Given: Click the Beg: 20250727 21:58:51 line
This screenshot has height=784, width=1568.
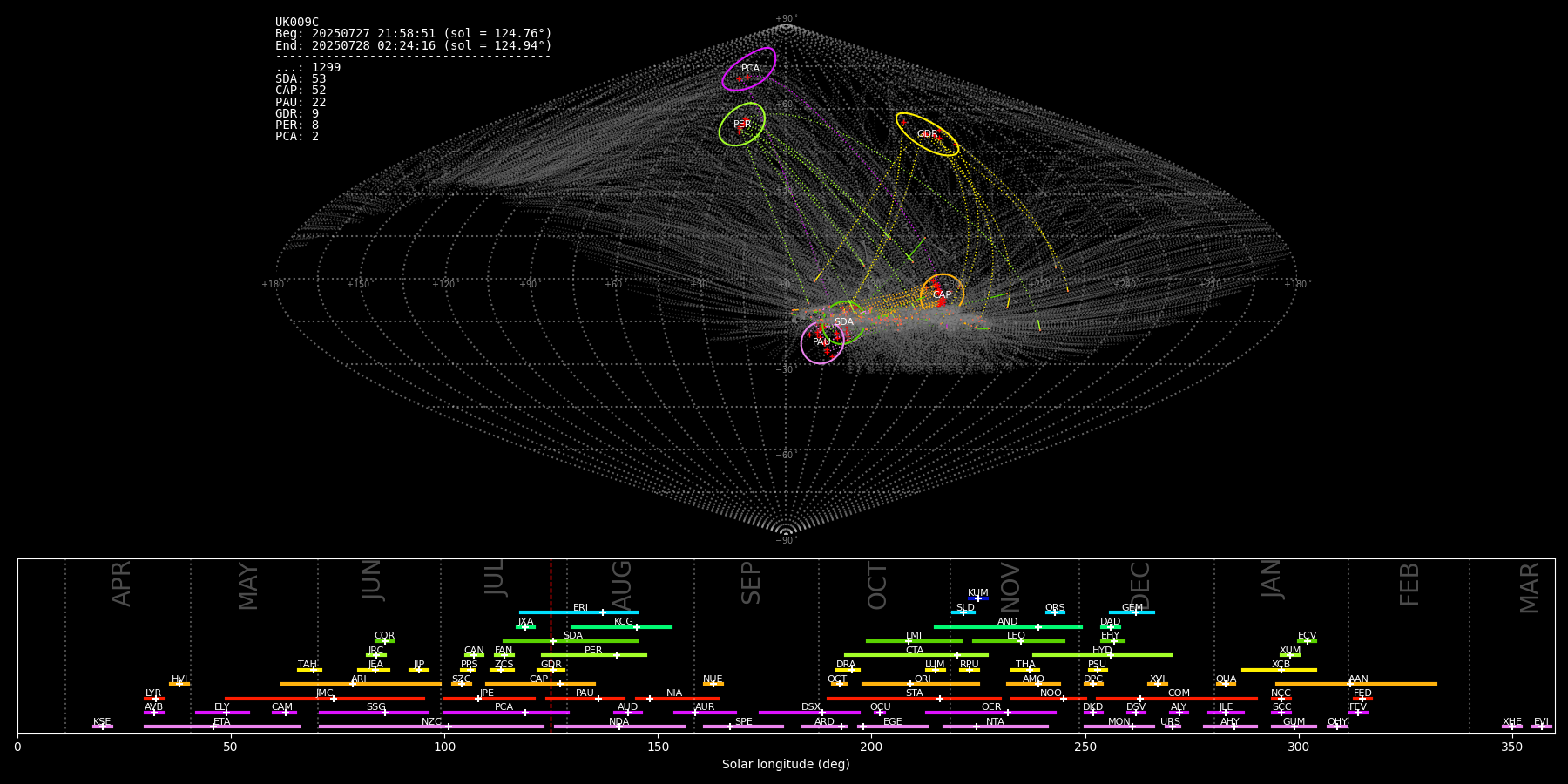Looking at the screenshot, I should pos(414,34).
